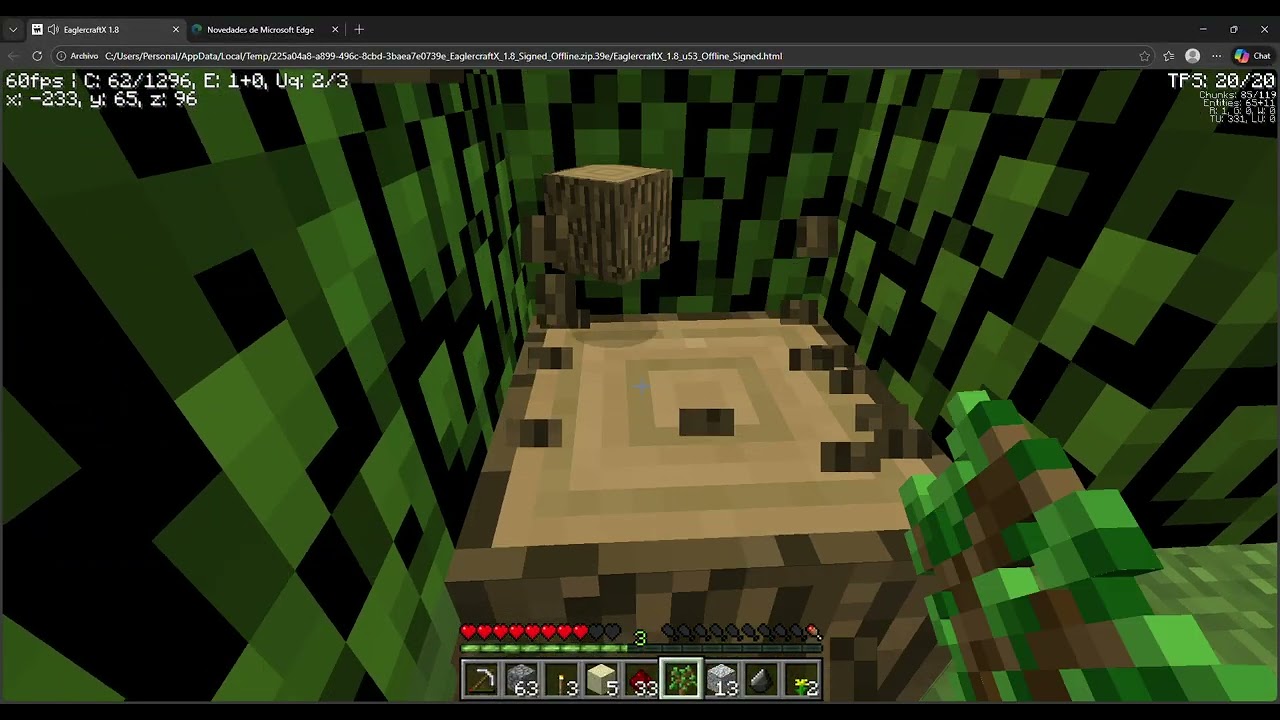
Task: Select the pickaxe in the hotbar
Action: tap(481, 679)
